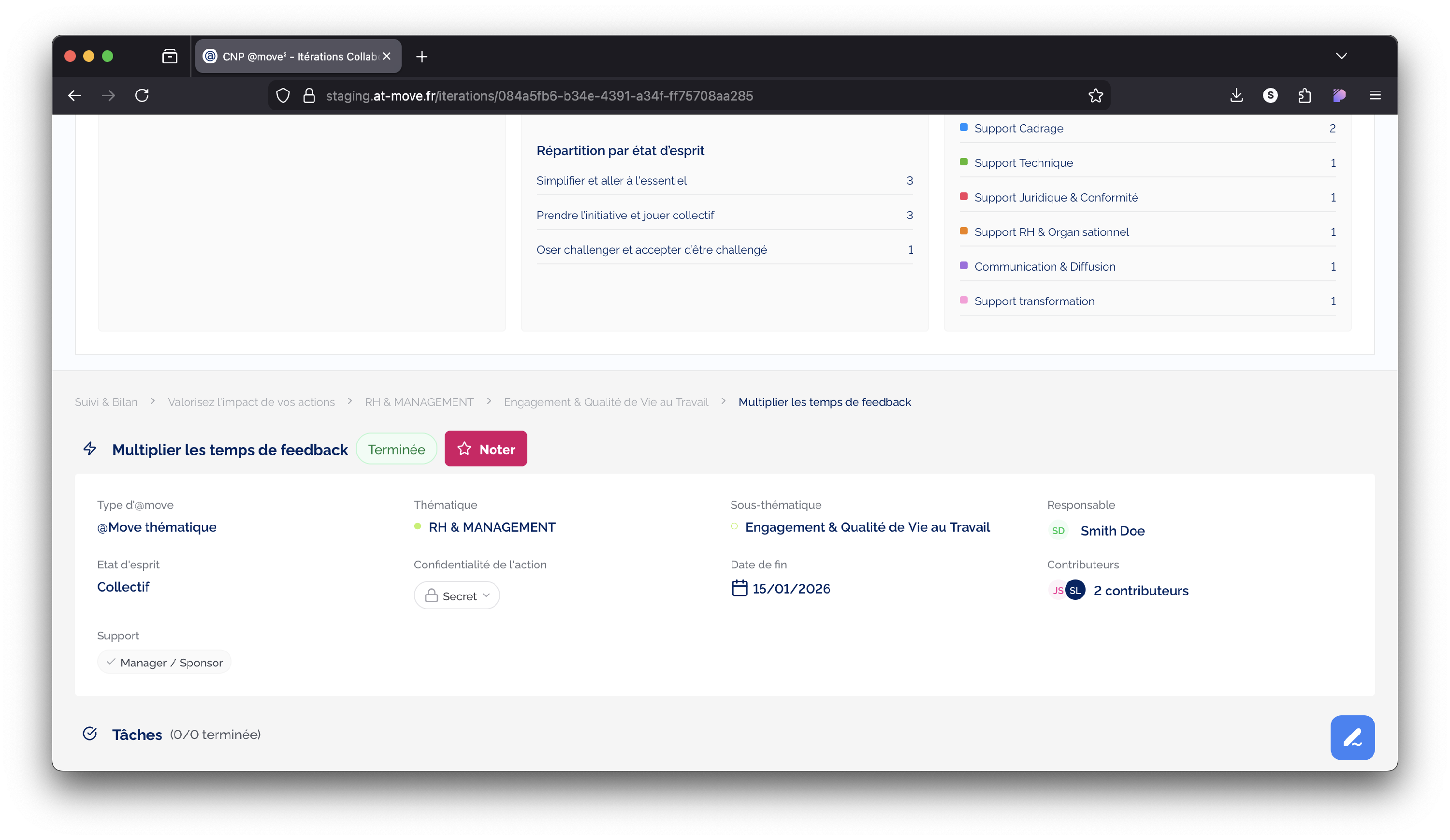Click the shield tracking protection icon

click(283, 96)
